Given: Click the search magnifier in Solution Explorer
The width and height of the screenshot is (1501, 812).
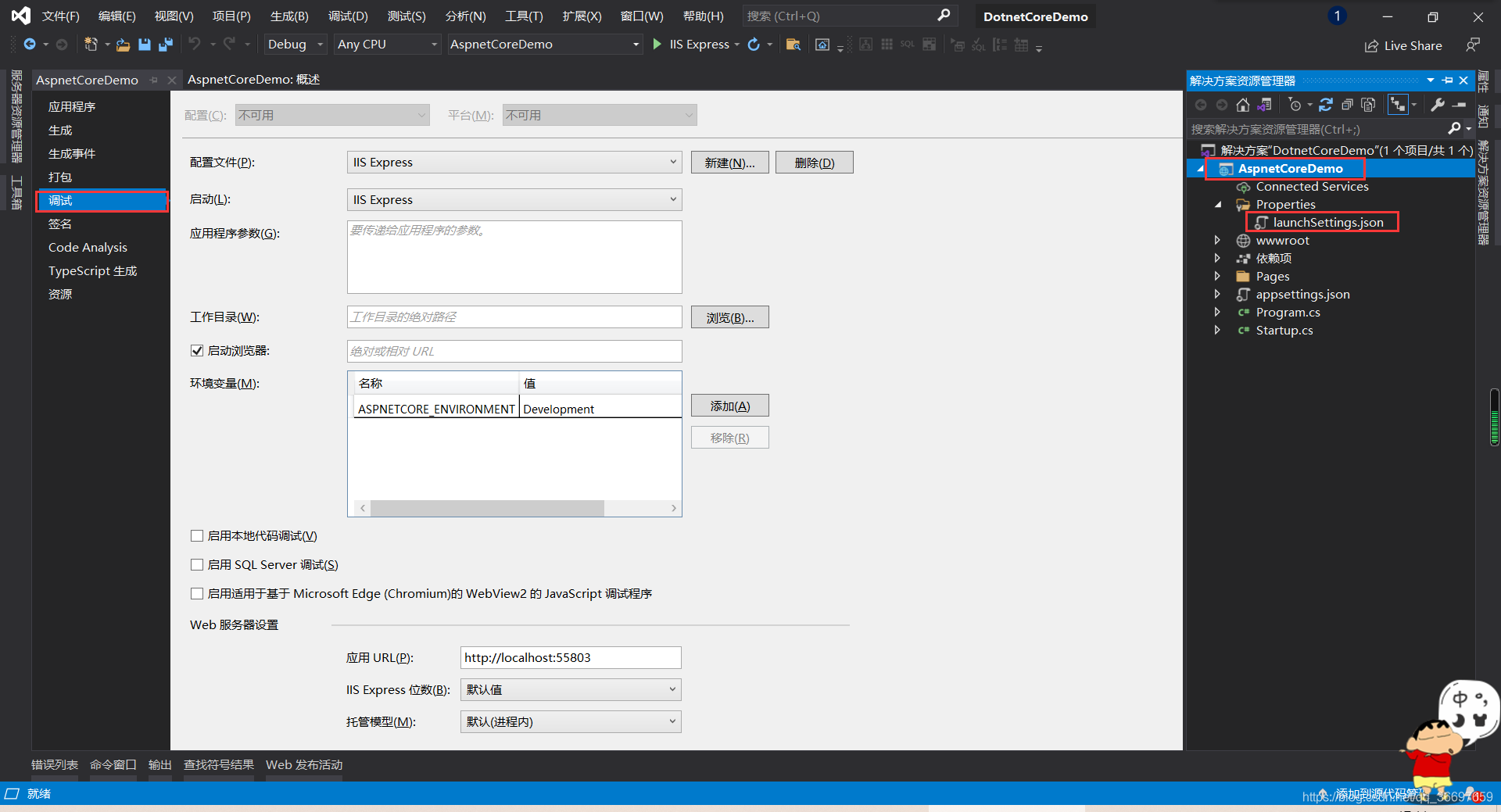Looking at the screenshot, I should tap(1454, 128).
